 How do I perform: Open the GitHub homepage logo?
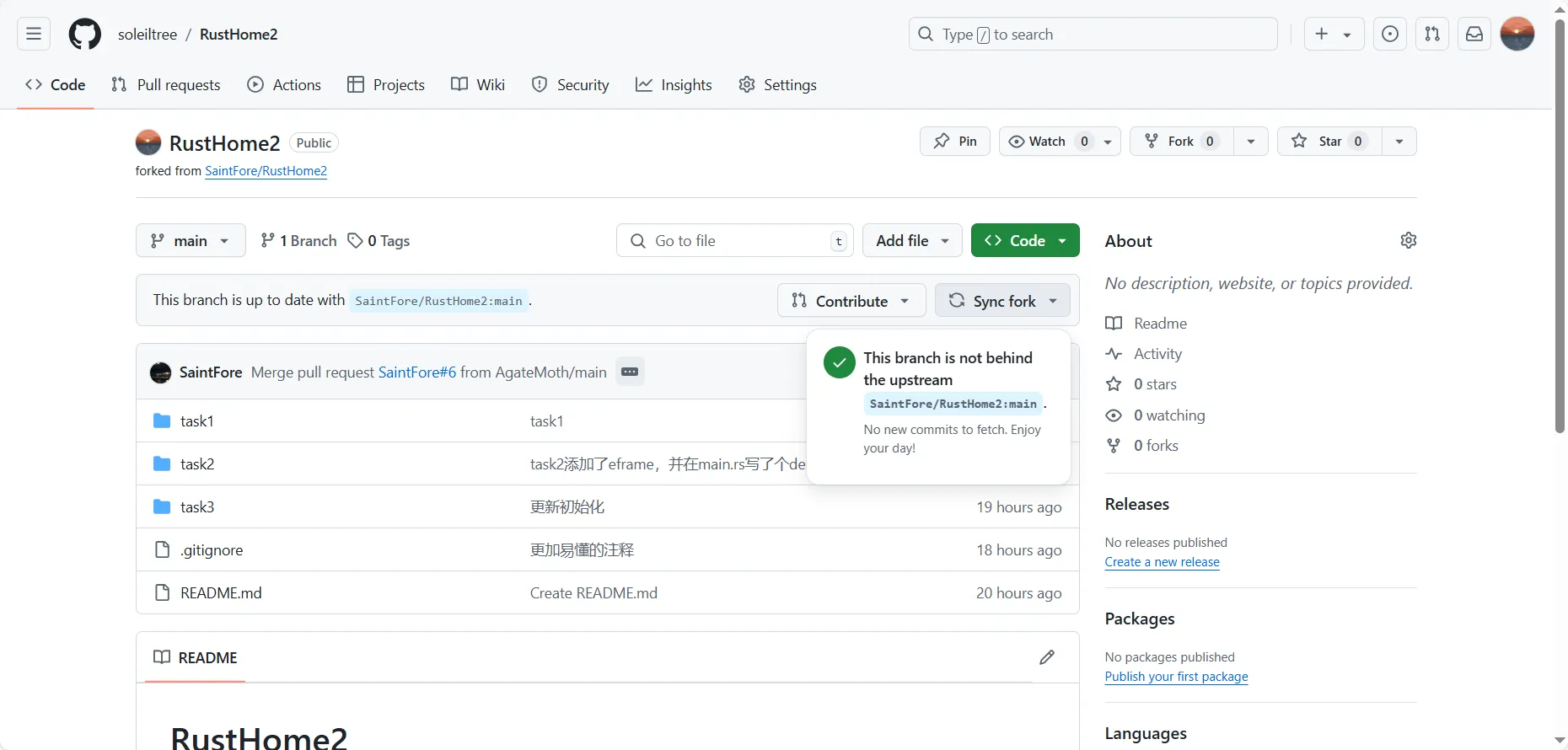tap(85, 35)
